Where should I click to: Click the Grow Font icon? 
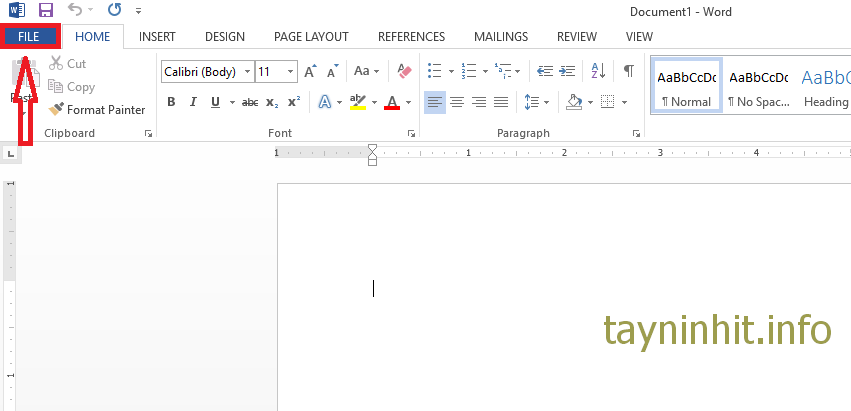(310, 71)
